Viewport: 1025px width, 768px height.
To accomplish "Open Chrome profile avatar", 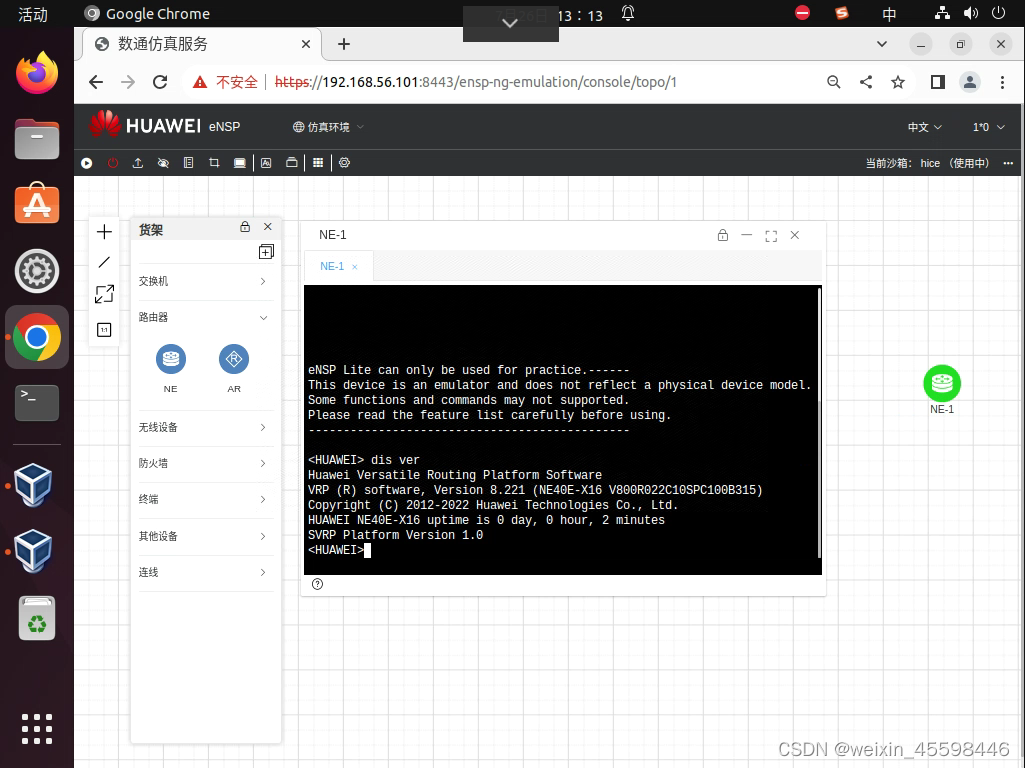I will click(970, 82).
